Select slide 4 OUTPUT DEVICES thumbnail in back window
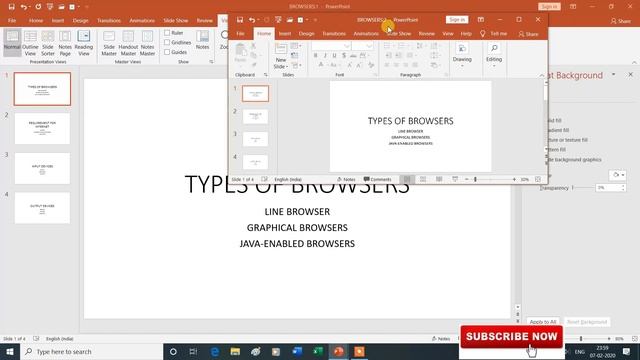The image size is (640, 360). (42, 208)
